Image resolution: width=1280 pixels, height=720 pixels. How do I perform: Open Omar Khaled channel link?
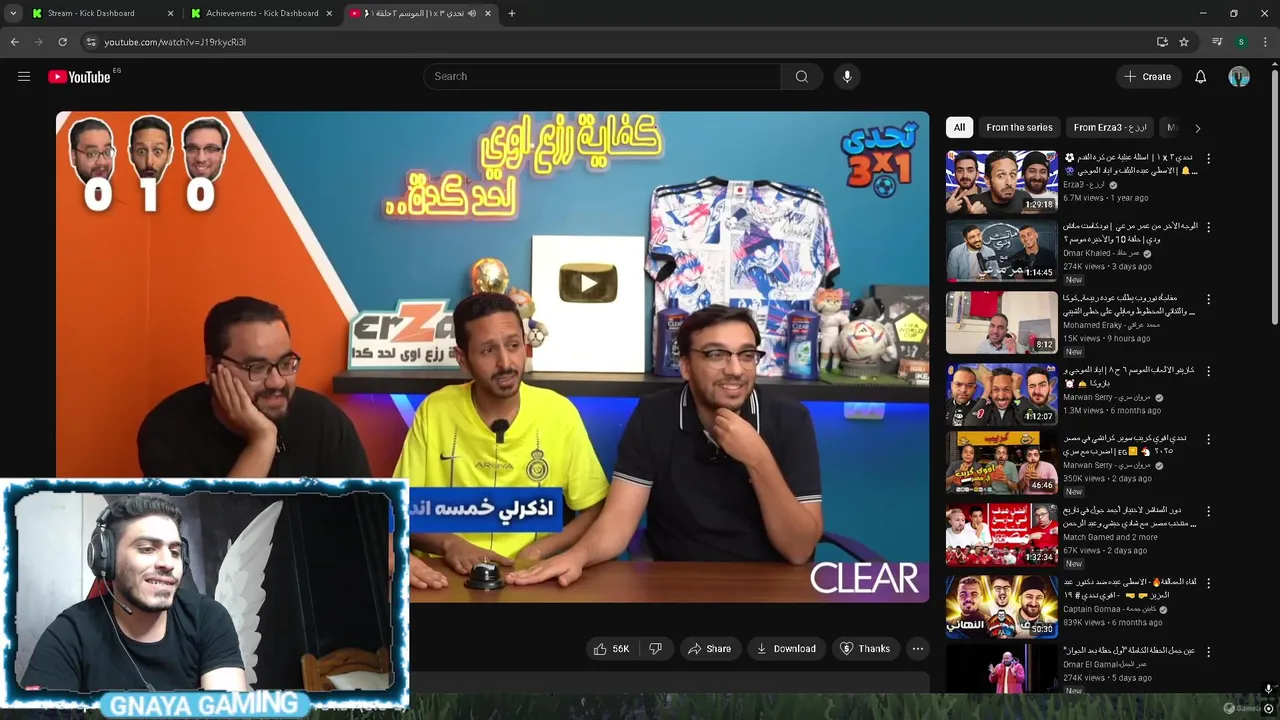click(x=1101, y=254)
